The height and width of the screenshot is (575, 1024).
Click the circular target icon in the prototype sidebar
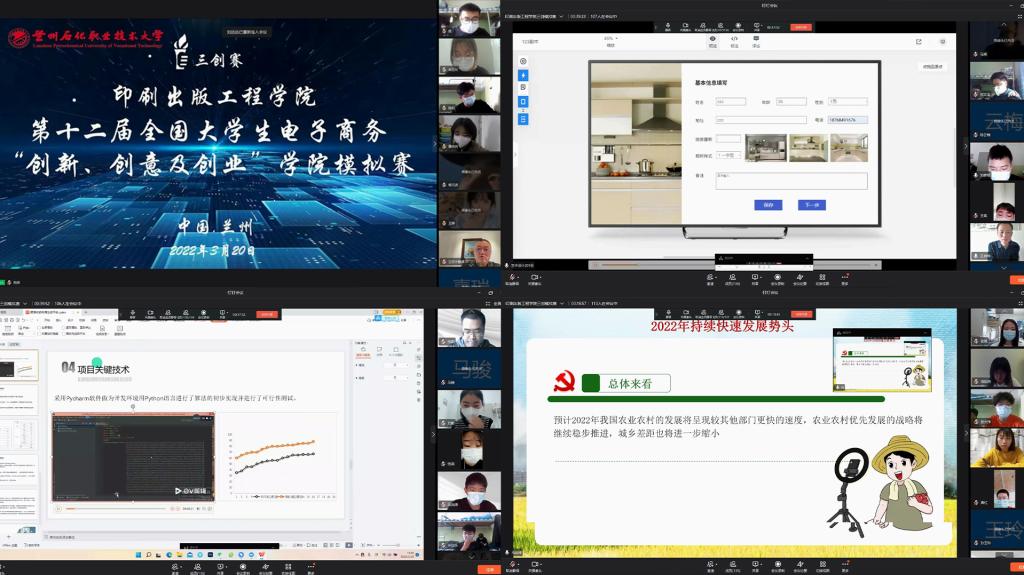point(523,62)
